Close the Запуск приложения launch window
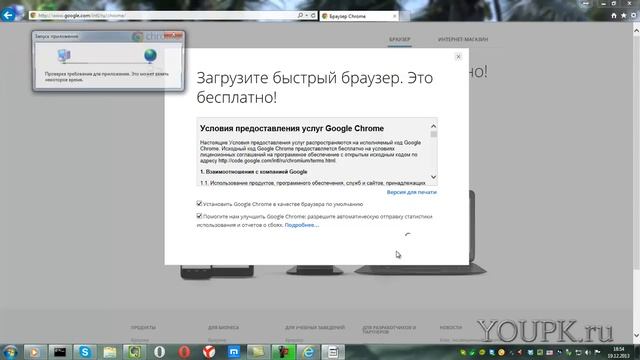This screenshot has width=640, height=360. 173,36
